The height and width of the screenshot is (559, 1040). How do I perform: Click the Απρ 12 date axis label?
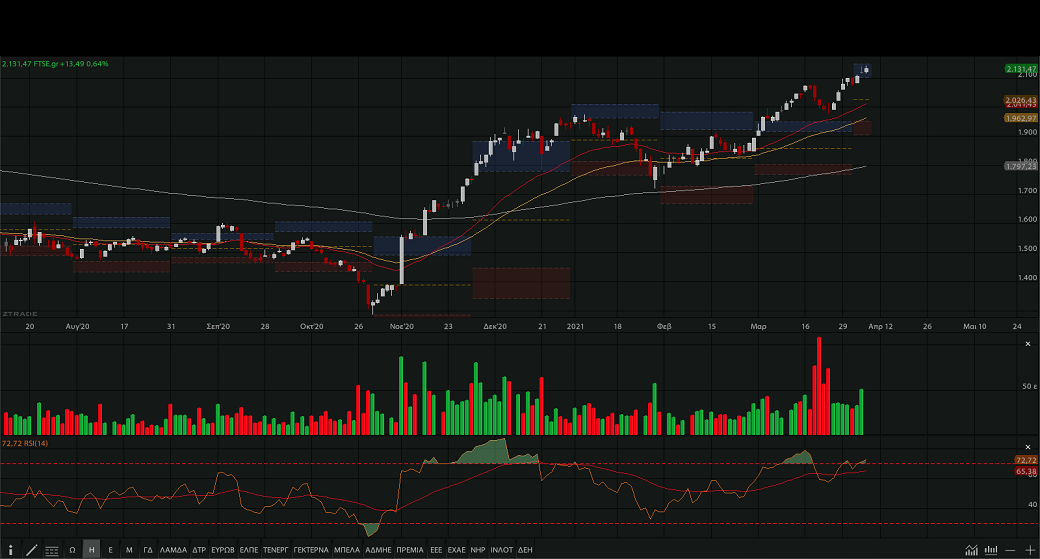tap(881, 326)
